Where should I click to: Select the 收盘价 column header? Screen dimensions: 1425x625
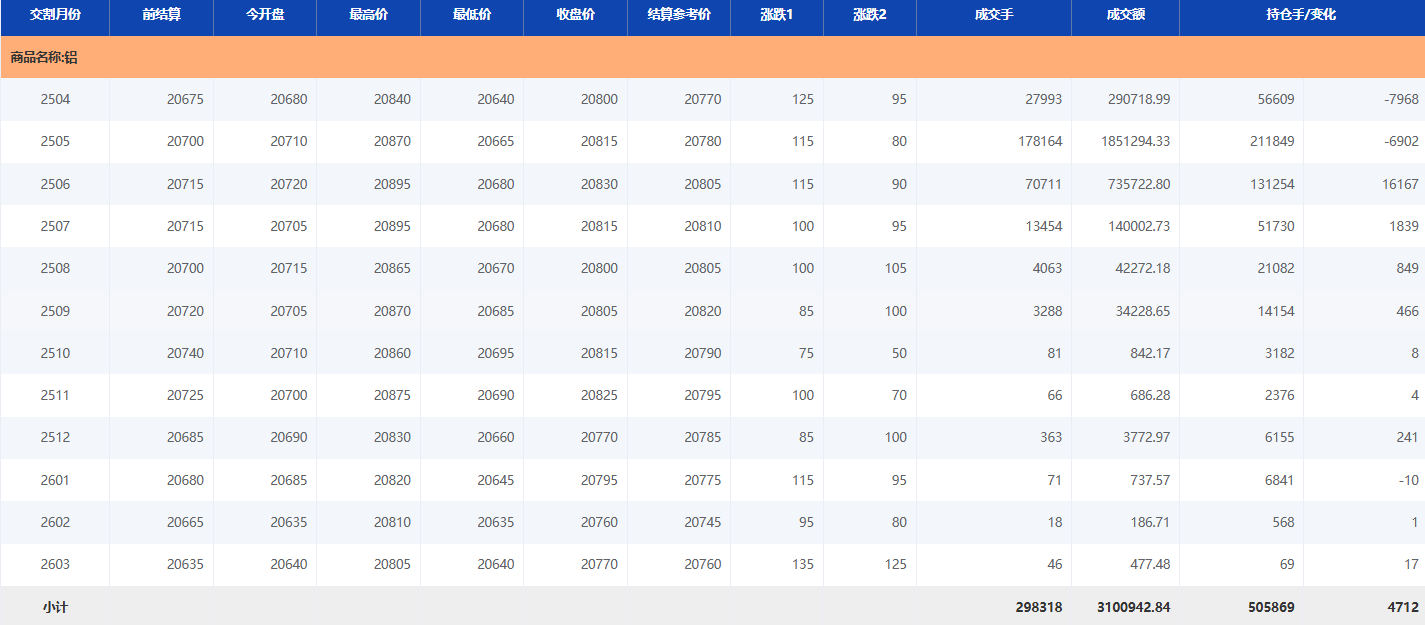tap(575, 15)
